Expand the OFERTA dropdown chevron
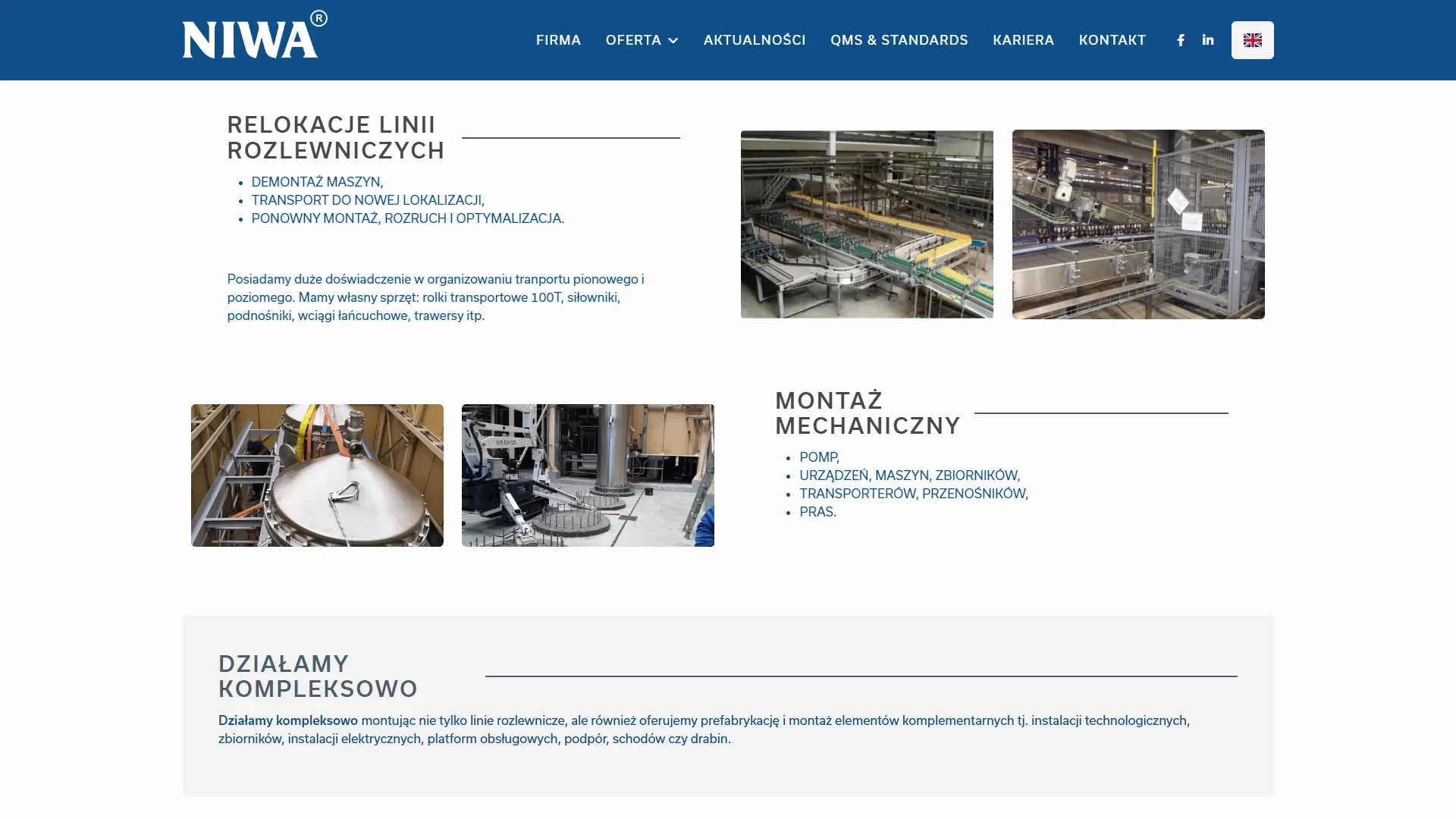This screenshot has height=819, width=1456. pyautogui.click(x=673, y=40)
